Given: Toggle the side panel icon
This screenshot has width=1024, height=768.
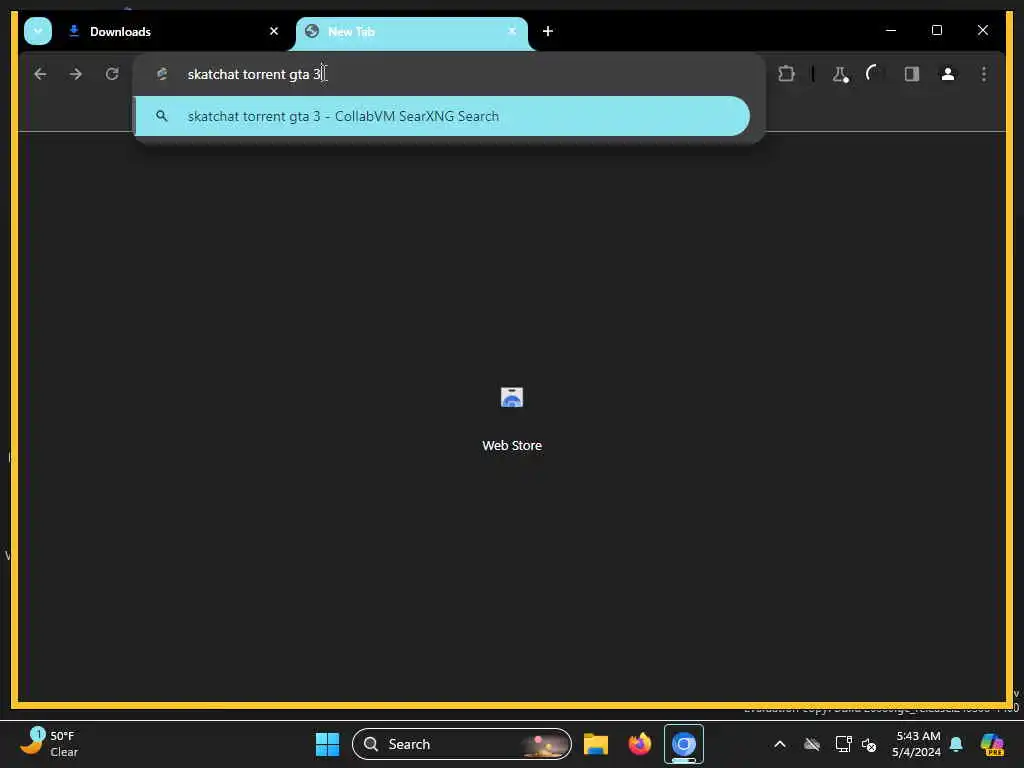Looking at the screenshot, I should [912, 74].
